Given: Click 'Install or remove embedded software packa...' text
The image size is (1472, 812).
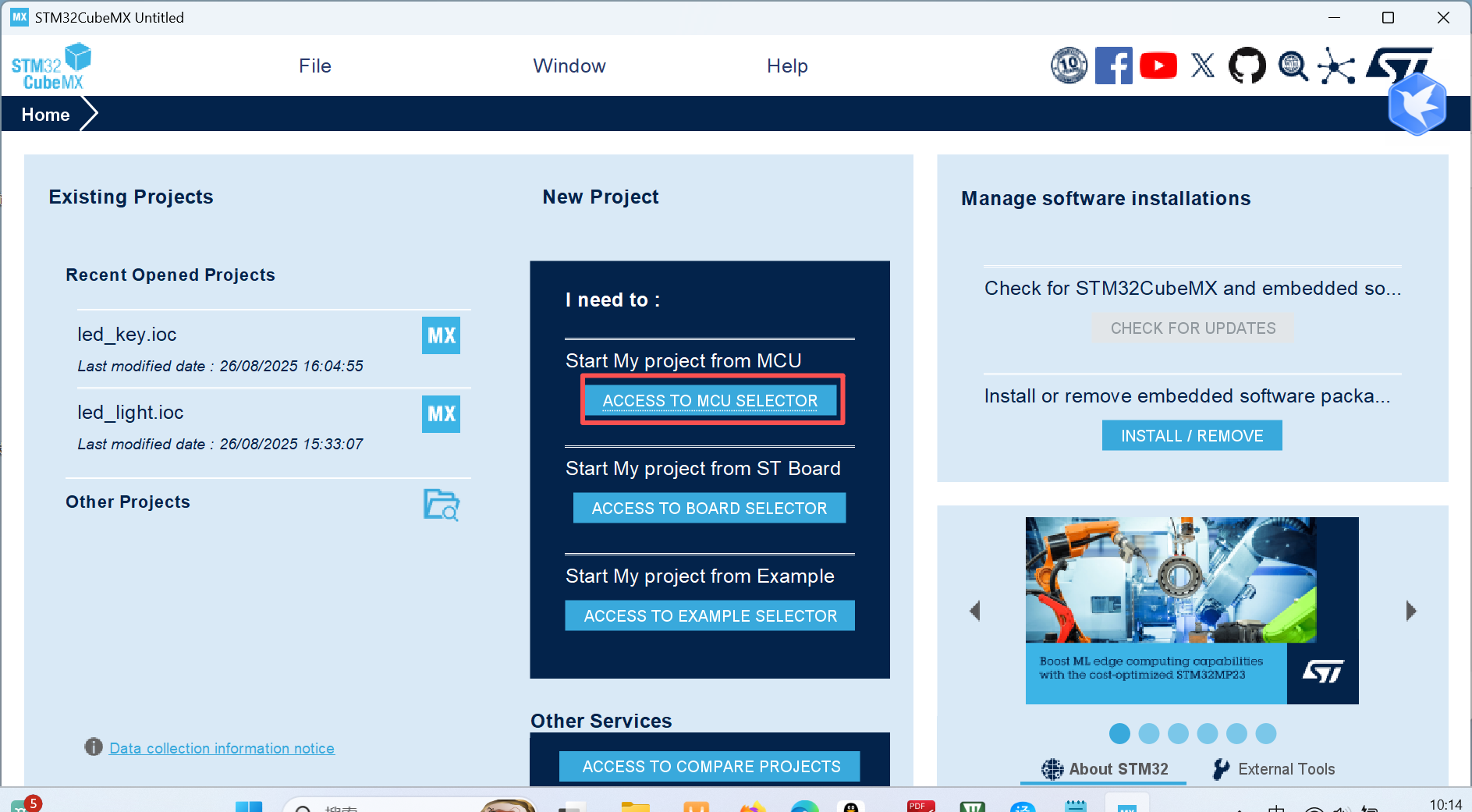Looking at the screenshot, I should (x=1187, y=395).
